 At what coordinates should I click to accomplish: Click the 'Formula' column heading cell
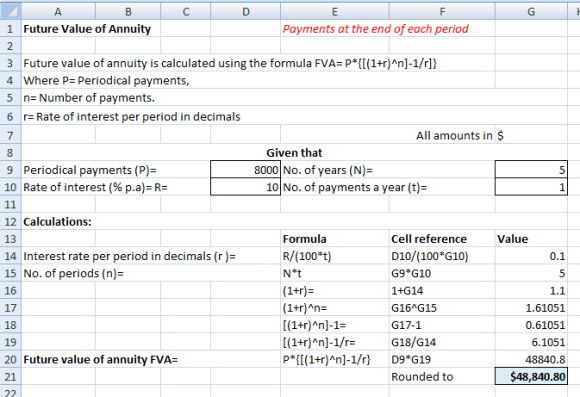pyautogui.click(x=335, y=239)
